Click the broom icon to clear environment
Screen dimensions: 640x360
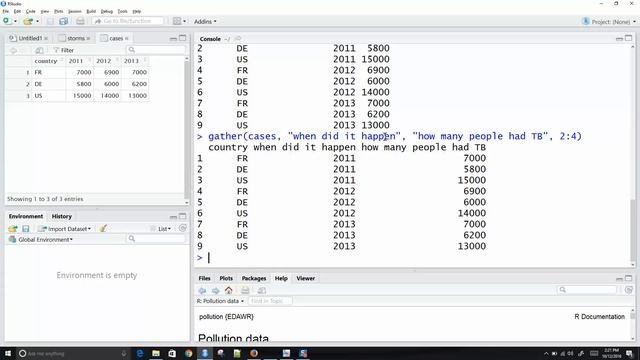(x=103, y=229)
